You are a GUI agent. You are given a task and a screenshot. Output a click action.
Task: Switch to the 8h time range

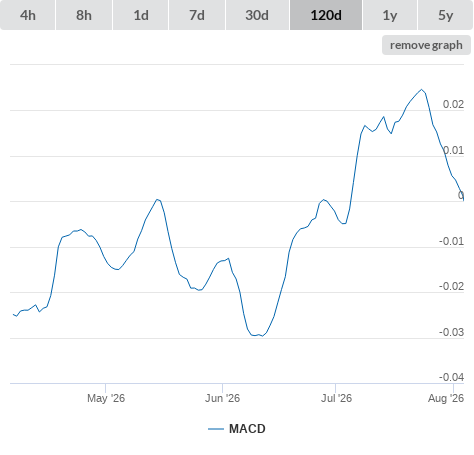(x=84, y=15)
